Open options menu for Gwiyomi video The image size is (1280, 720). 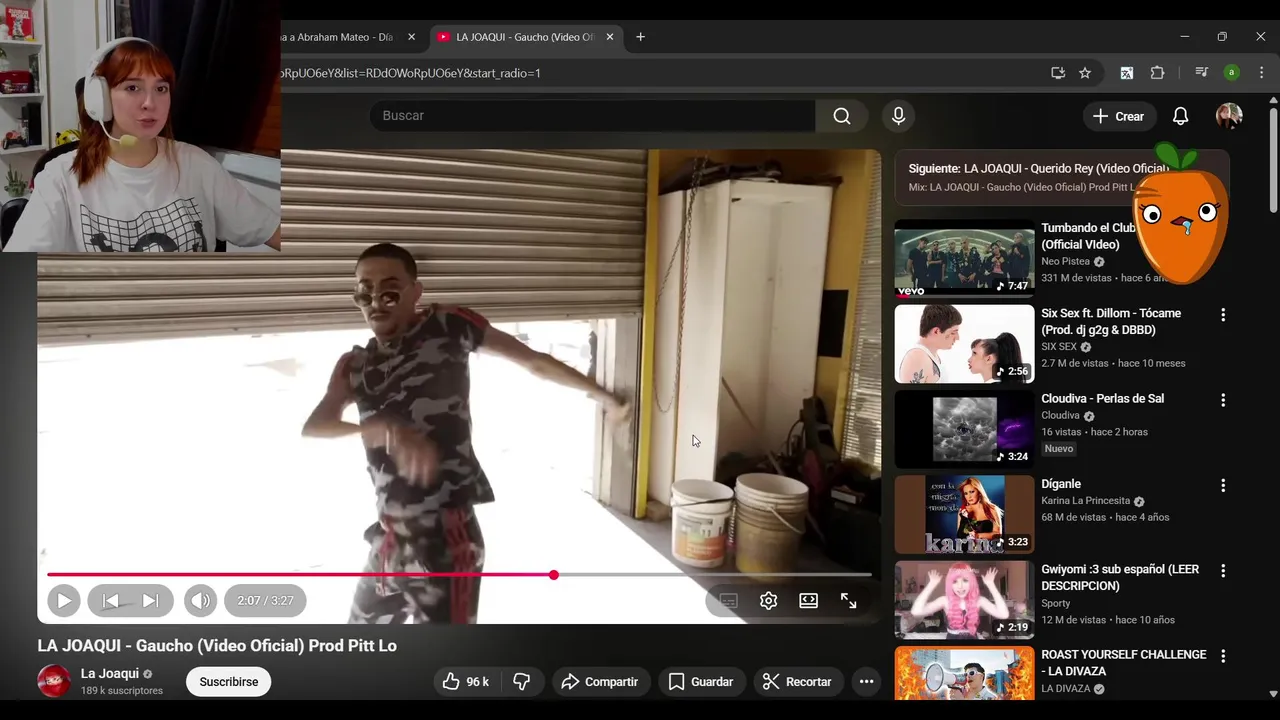[x=1222, y=571]
